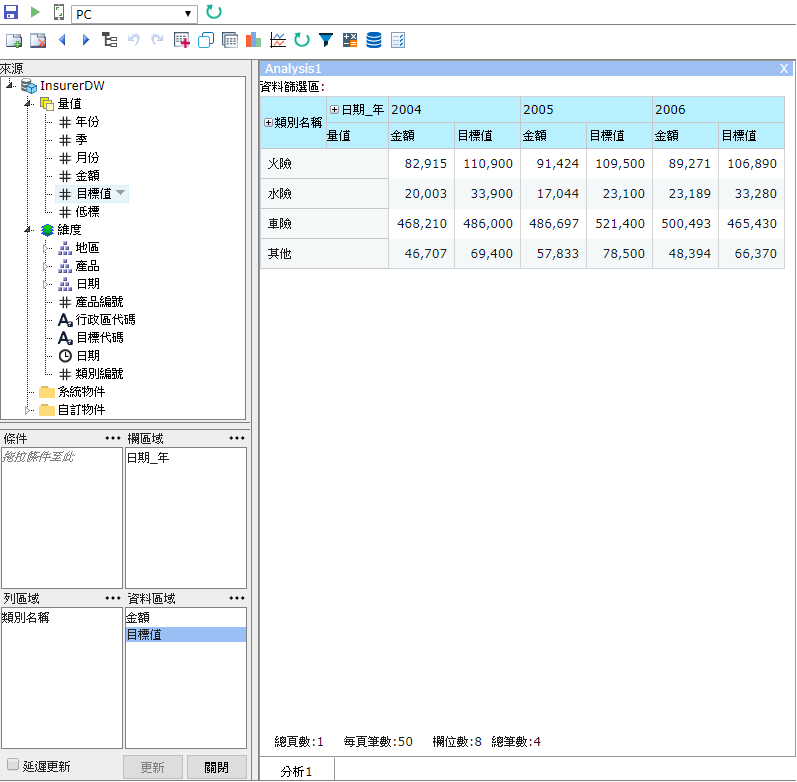This screenshot has height=782, width=797.
Task: Select 金額 in the data area
Action: 138,617
